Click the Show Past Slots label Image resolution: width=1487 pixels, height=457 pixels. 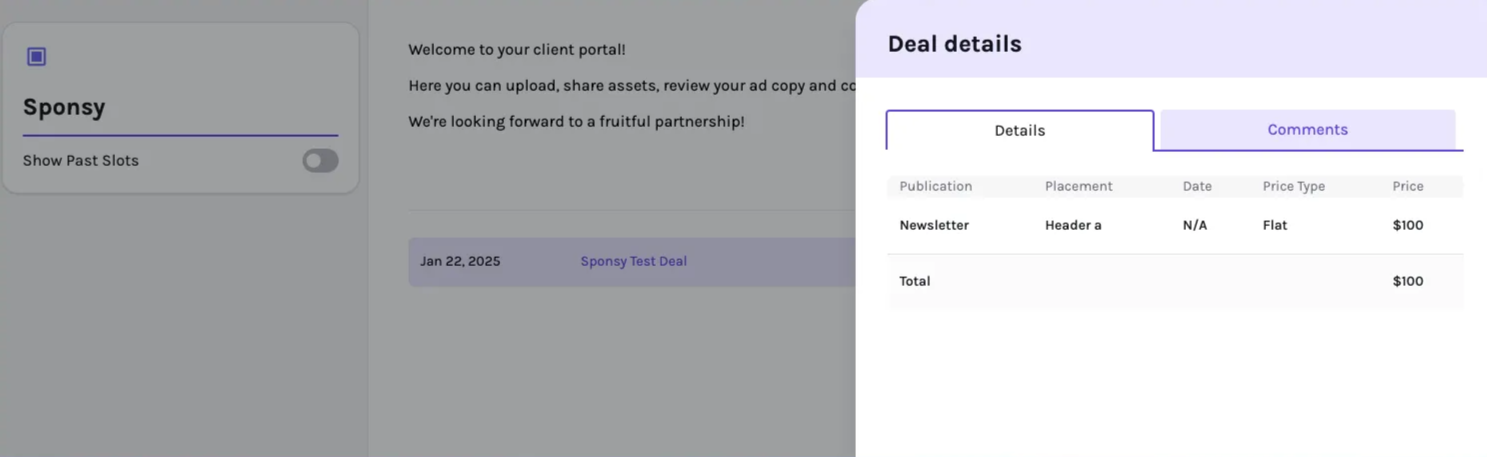pos(81,161)
